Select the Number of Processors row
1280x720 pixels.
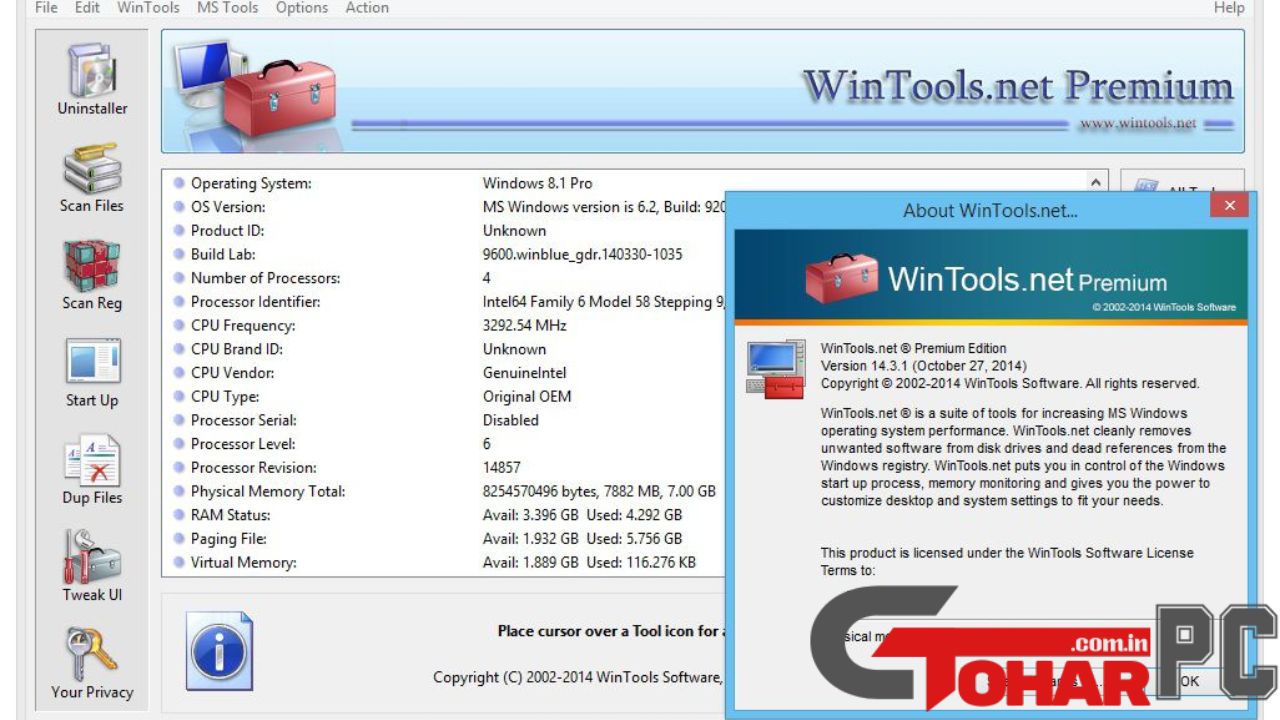tap(444, 278)
